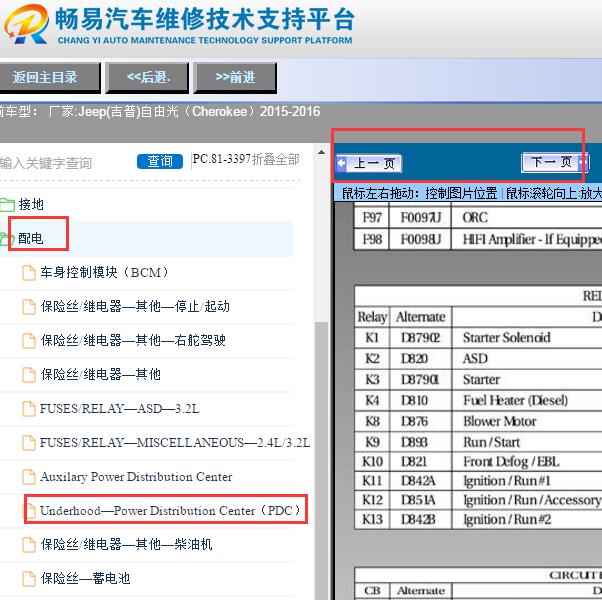This screenshot has width=602, height=600.
Task: Expand the 接地 tree node
Action: pyautogui.click(x=31, y=204)
